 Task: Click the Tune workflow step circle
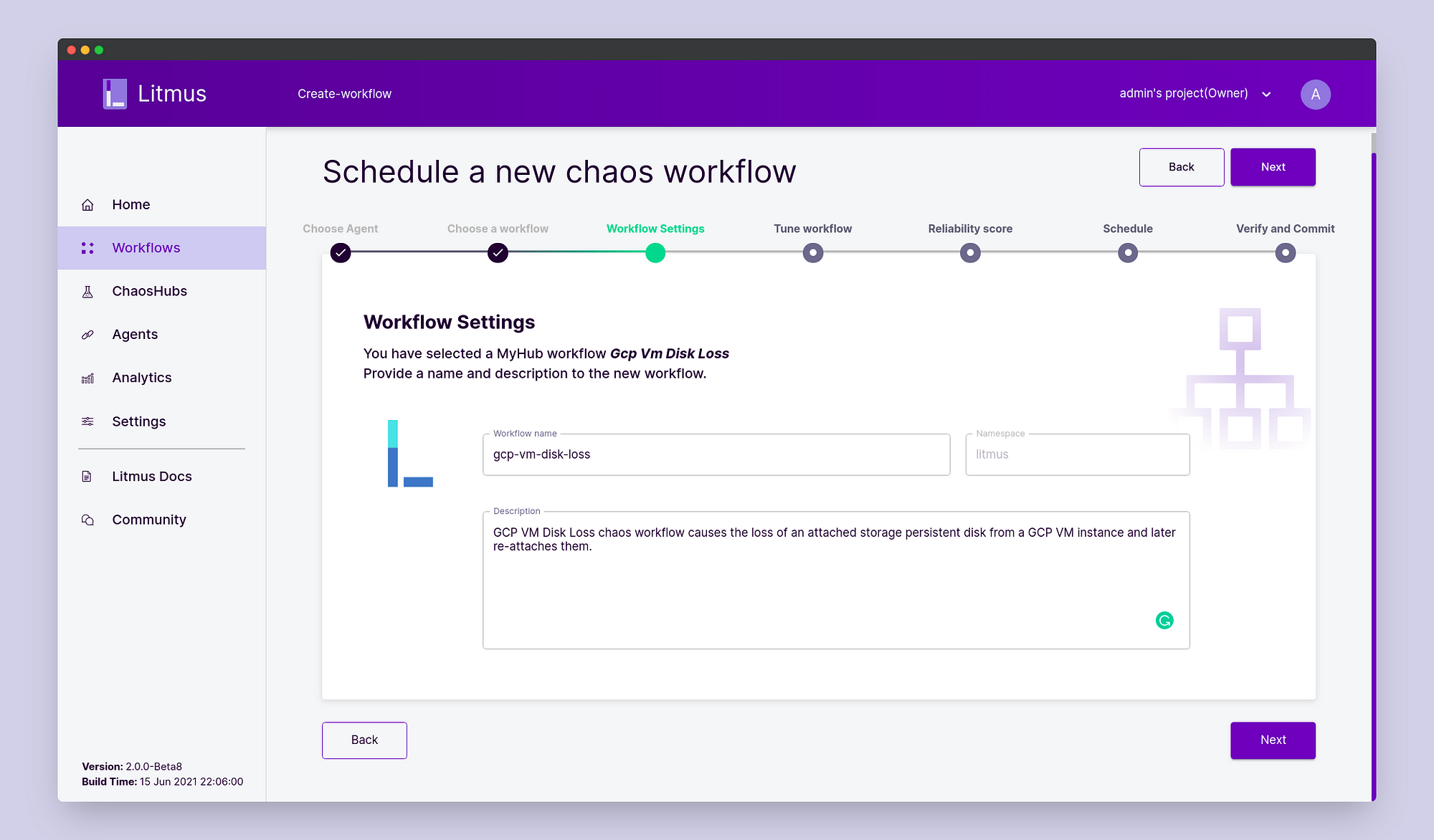[x=813, y=253]
